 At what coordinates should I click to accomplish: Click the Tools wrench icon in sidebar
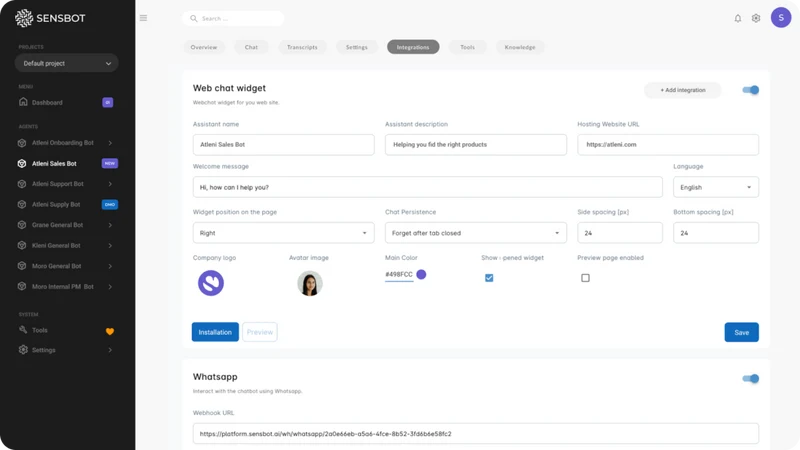pyautogui.click(x=23, y=330)
